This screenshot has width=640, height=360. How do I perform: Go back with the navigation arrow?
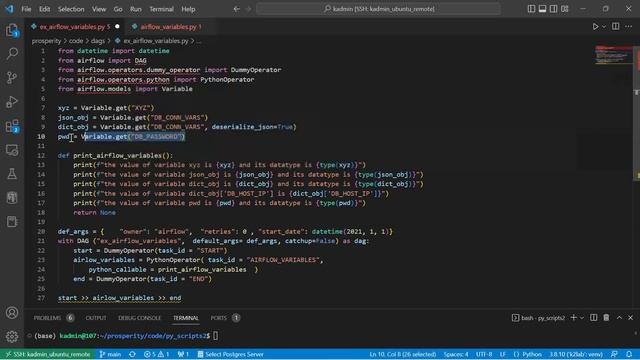click(237, 9)
